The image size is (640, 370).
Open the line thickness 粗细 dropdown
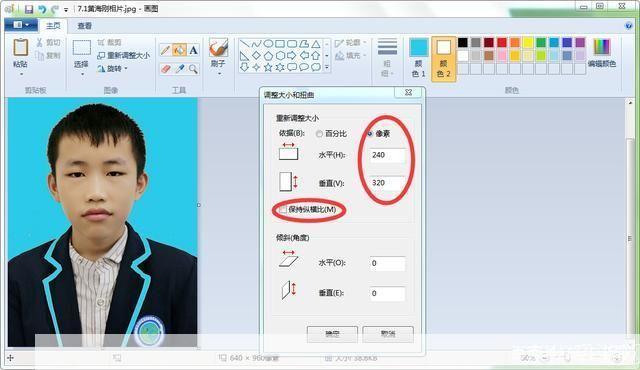387,58
